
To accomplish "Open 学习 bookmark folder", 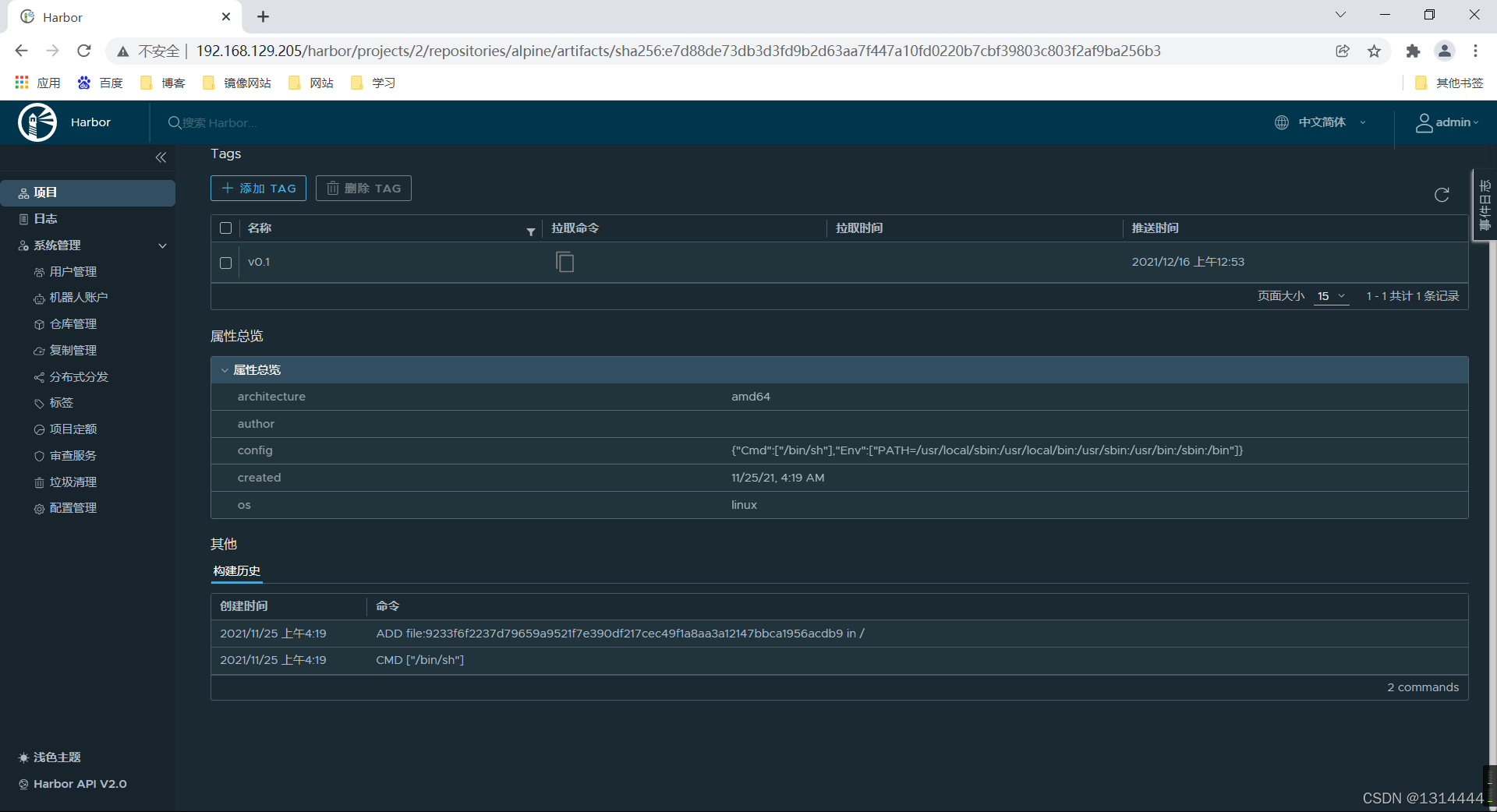I will pyautogui.click(x=373, y=83).
